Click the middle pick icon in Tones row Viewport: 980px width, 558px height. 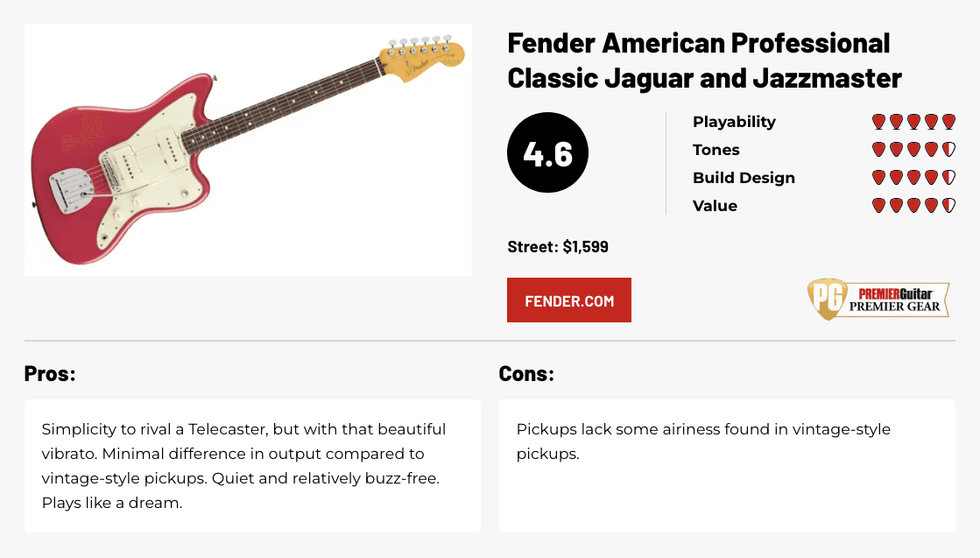click(913, 150)
